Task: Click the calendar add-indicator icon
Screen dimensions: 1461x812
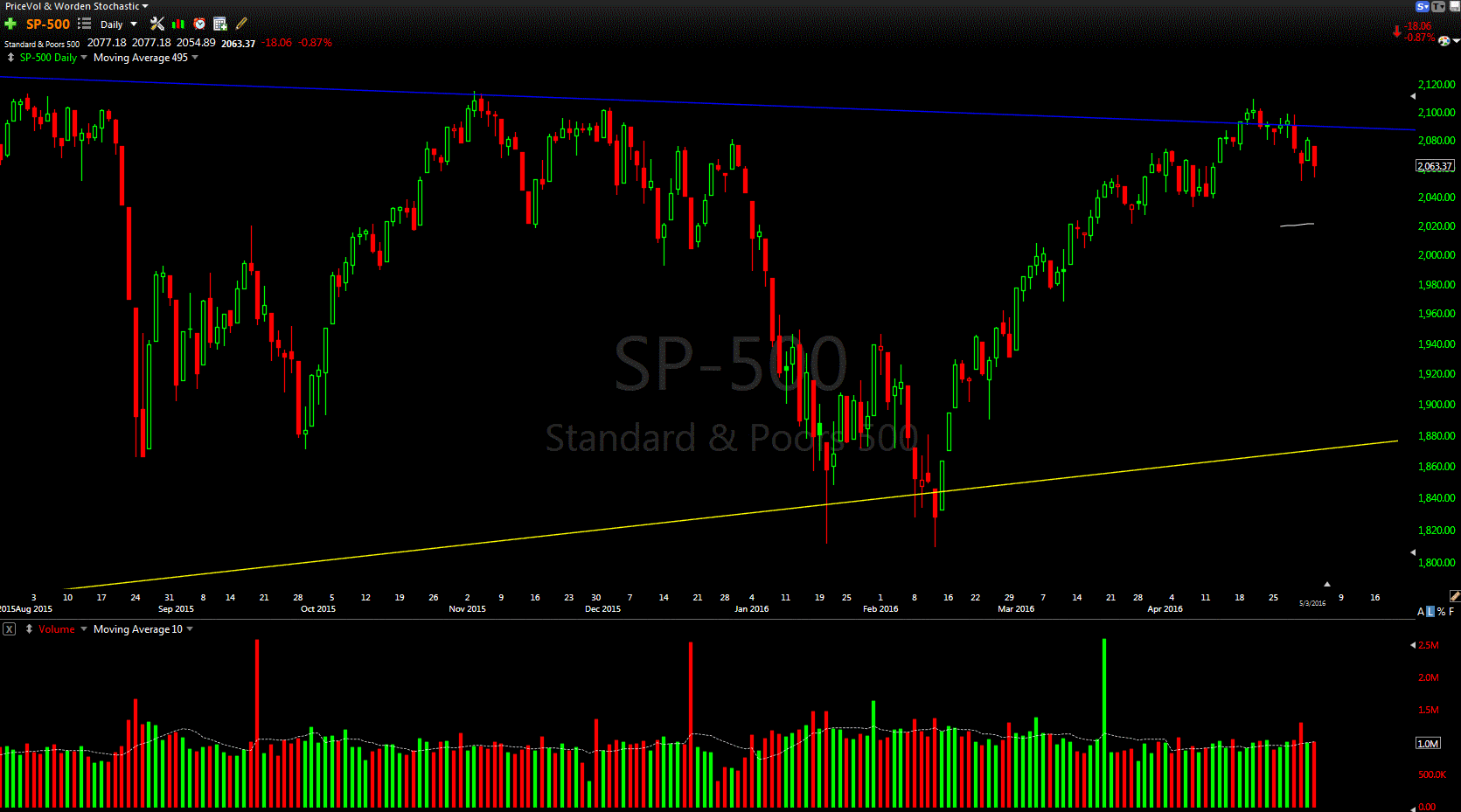Action: point(220,24)
